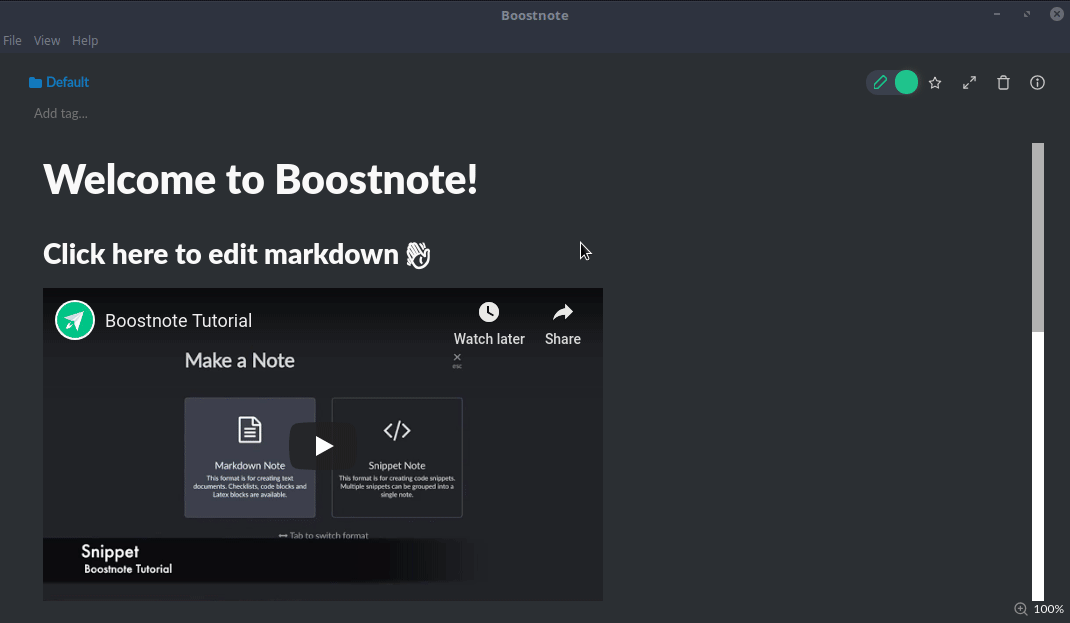Image resolution: width=1070 pixels, height=623 pixels.
Task: Close the Boostnote window
Action: (1057, 14)
